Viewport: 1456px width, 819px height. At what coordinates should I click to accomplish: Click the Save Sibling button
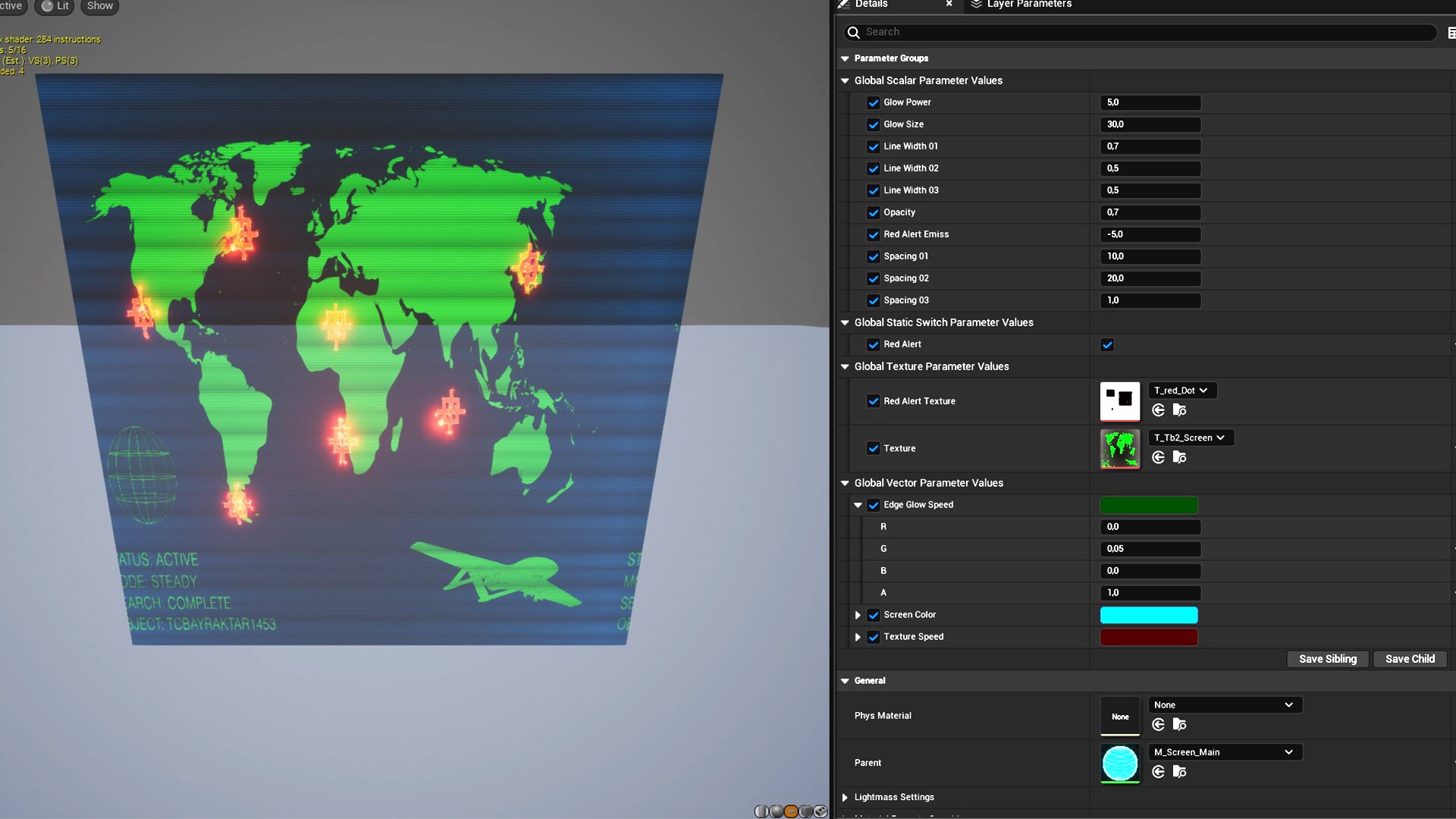pyautogui.click(x=1327, y=659)
